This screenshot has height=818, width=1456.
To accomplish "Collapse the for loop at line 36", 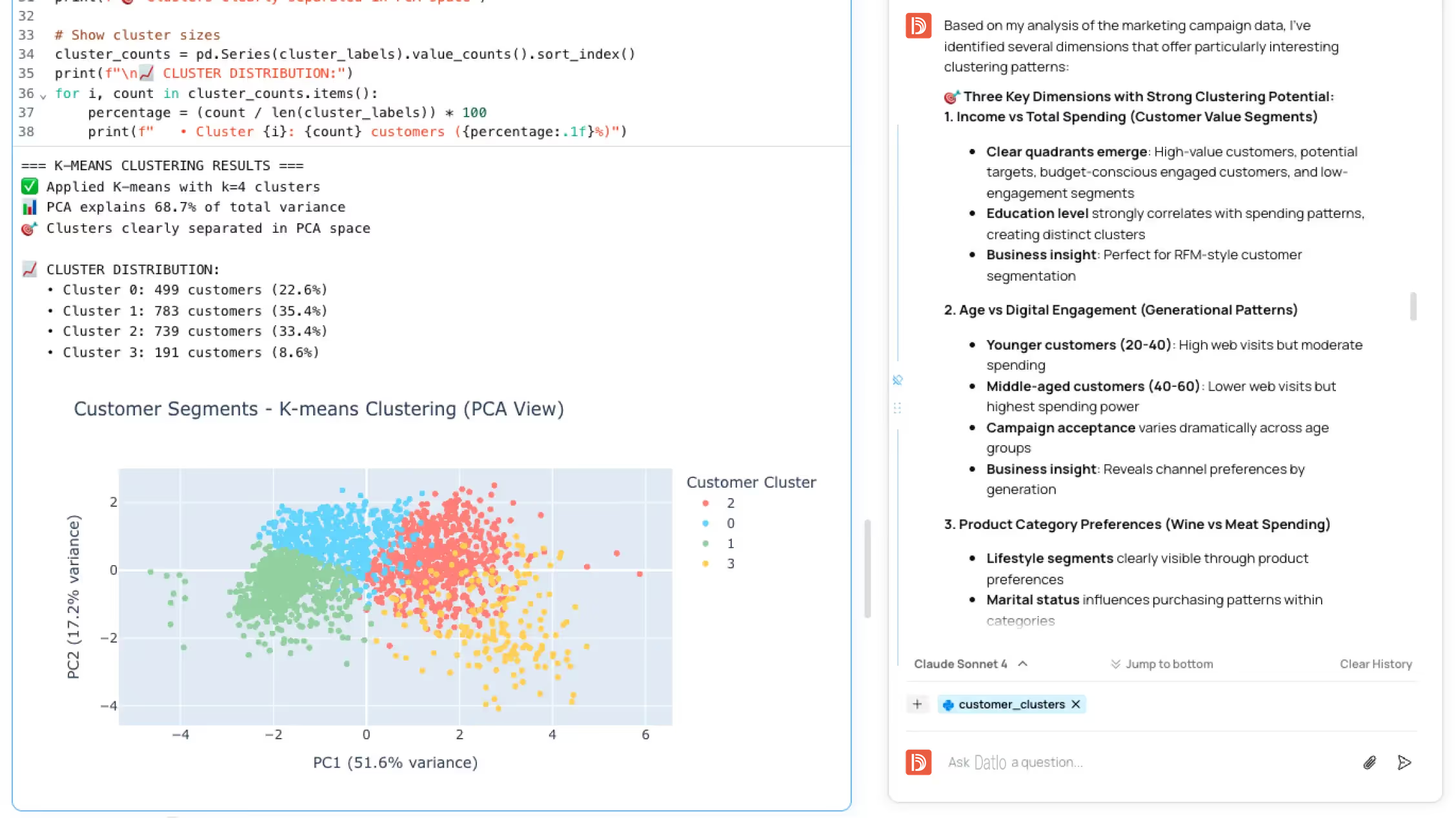I will point(43,95).
